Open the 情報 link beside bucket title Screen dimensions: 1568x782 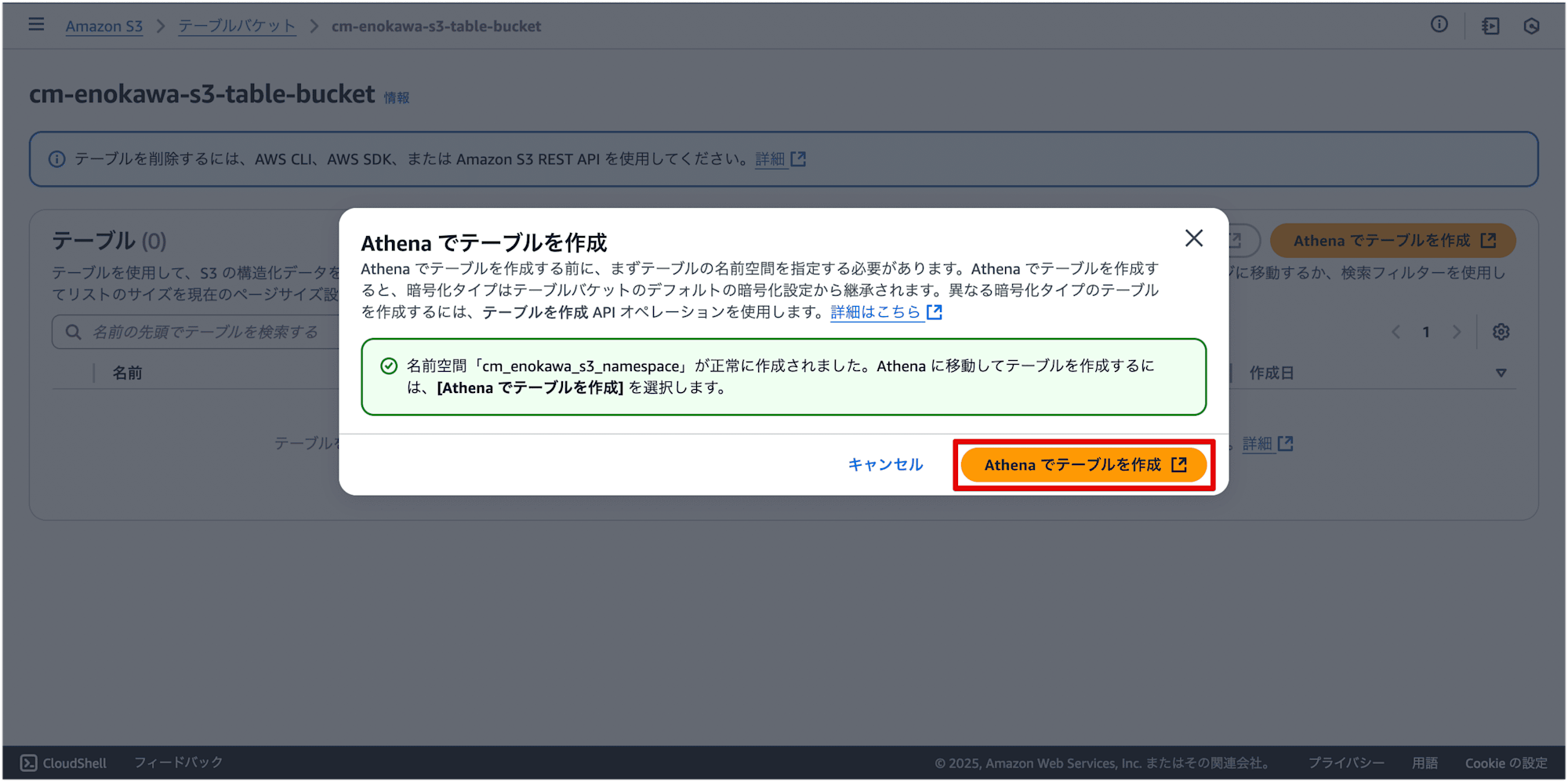tap(397, 98)
